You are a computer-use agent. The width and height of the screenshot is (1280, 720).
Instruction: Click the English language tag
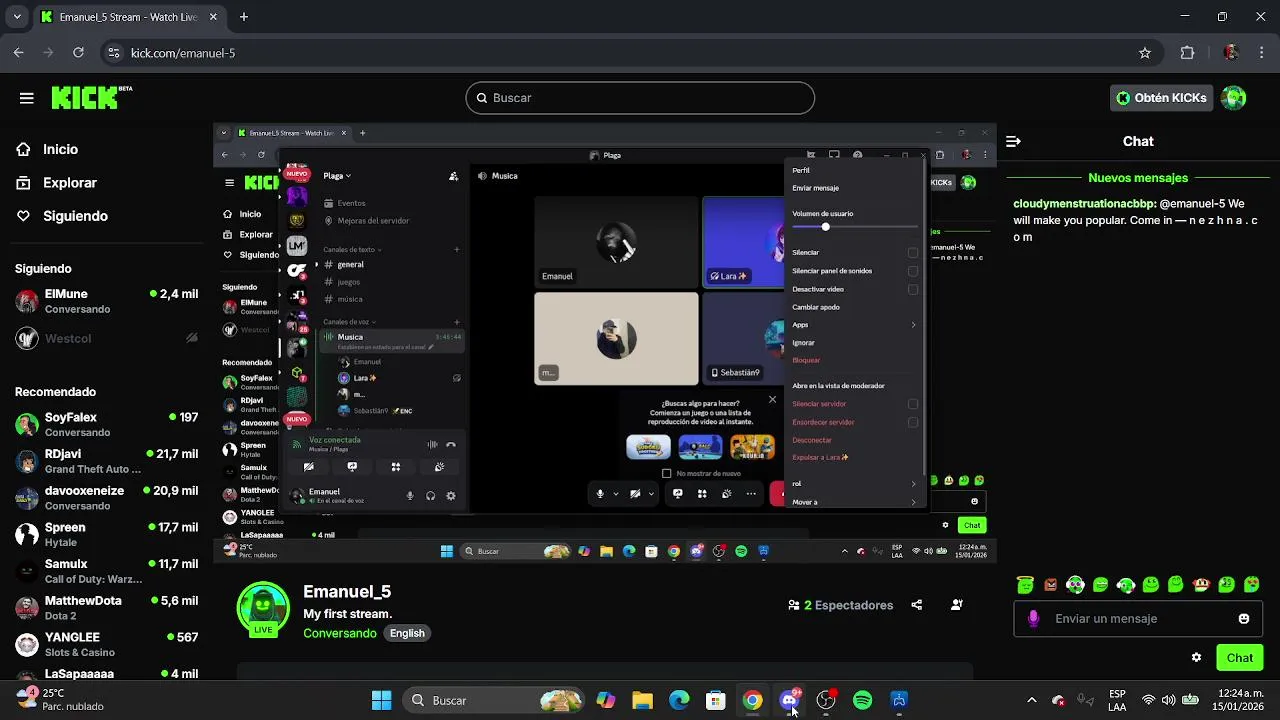click(x=407, y=633)
